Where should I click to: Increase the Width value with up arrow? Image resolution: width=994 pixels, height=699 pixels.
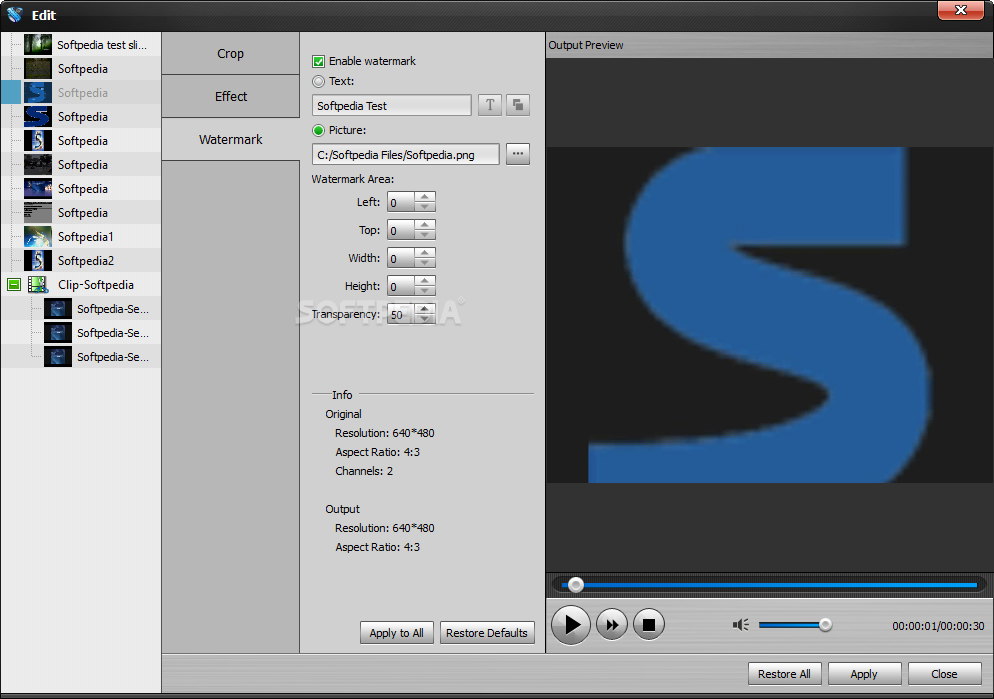(425, 253)
